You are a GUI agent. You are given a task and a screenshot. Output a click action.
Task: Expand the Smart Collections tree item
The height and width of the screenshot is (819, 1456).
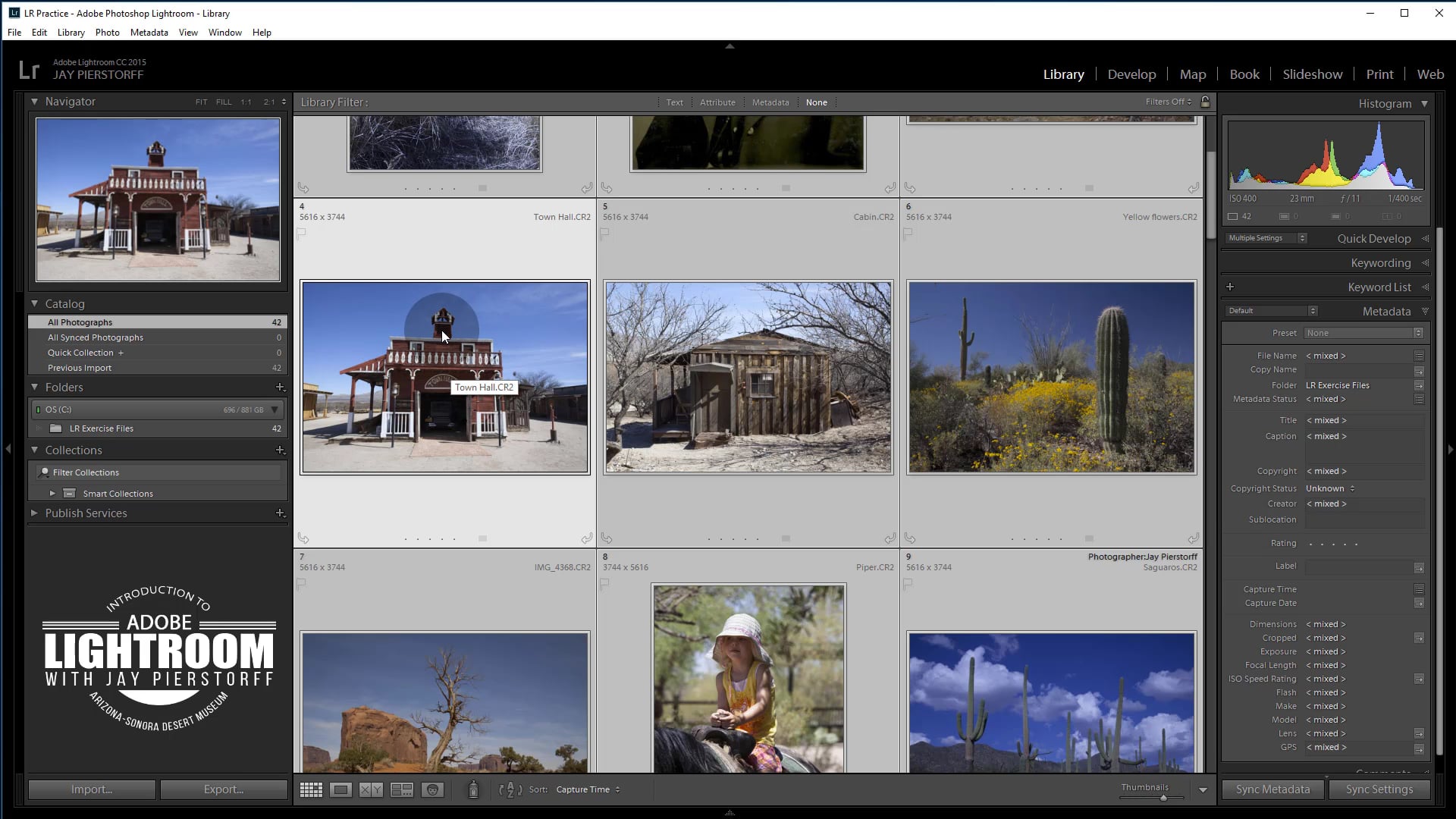[52, 494]
